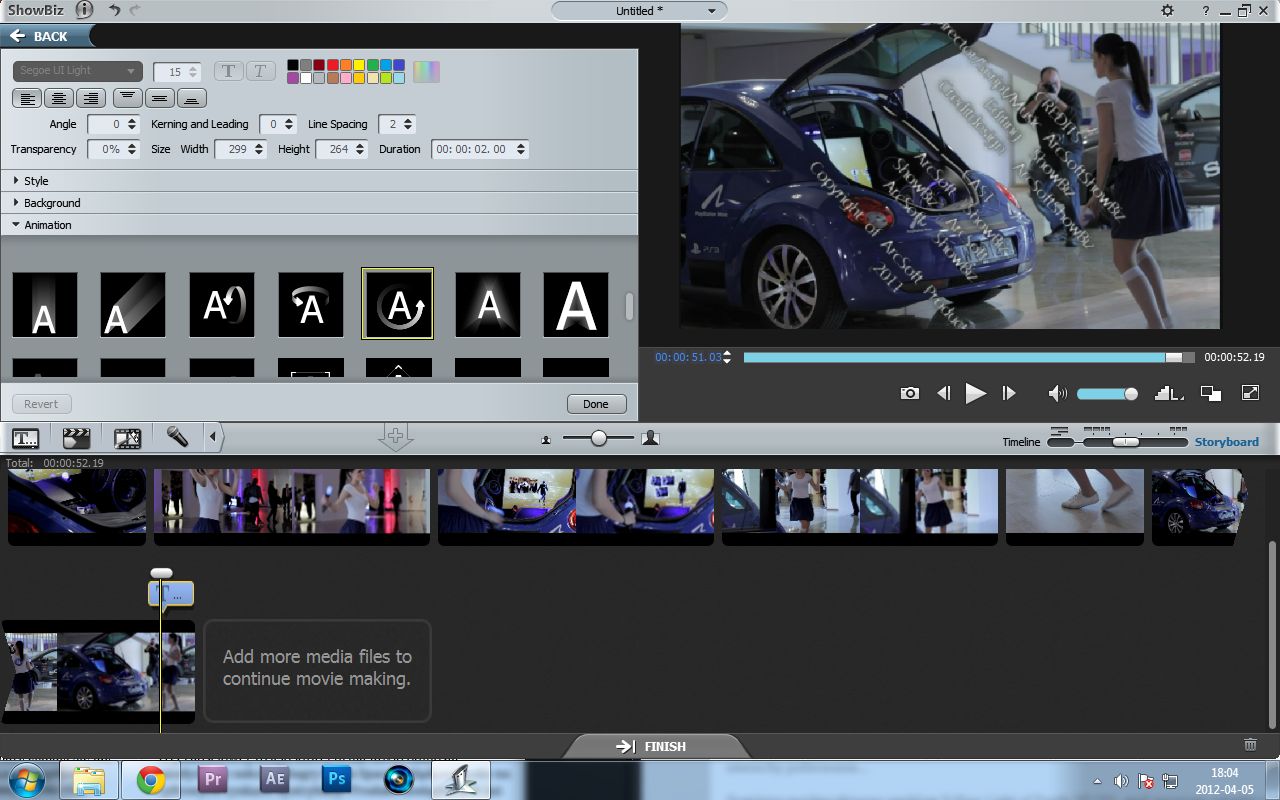
Task: Open the settings gear icon
Action: pyautogui.click(x=1167, y=10)
